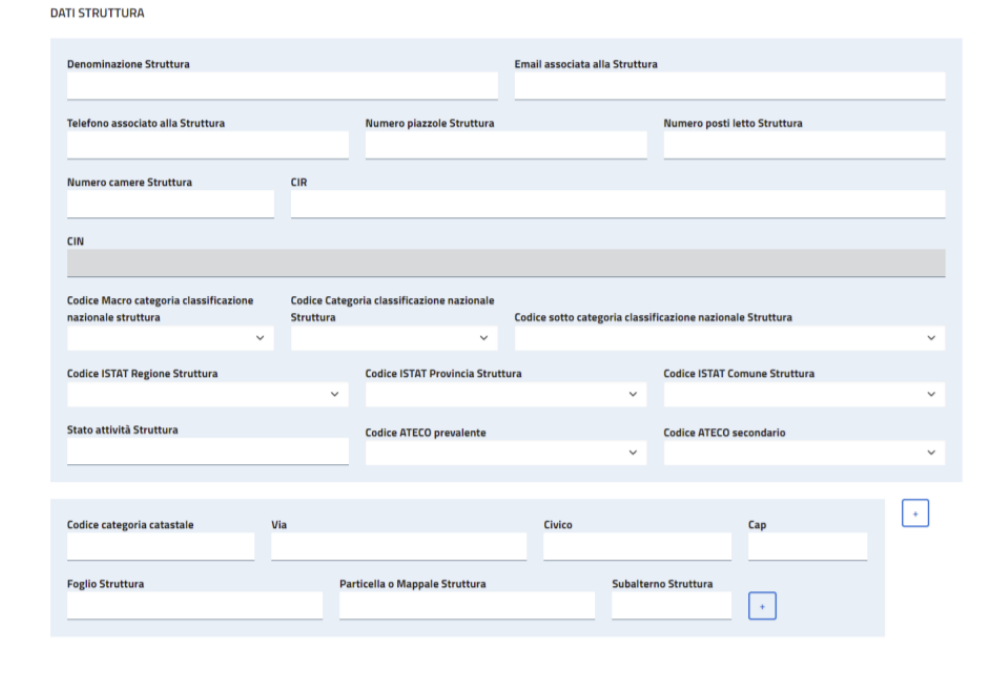Open Codice Categoria classificazione nazionale dropdown
The height and width of the screenshot is (679, 1006).
pyautogui.click(x=394, y=338)
